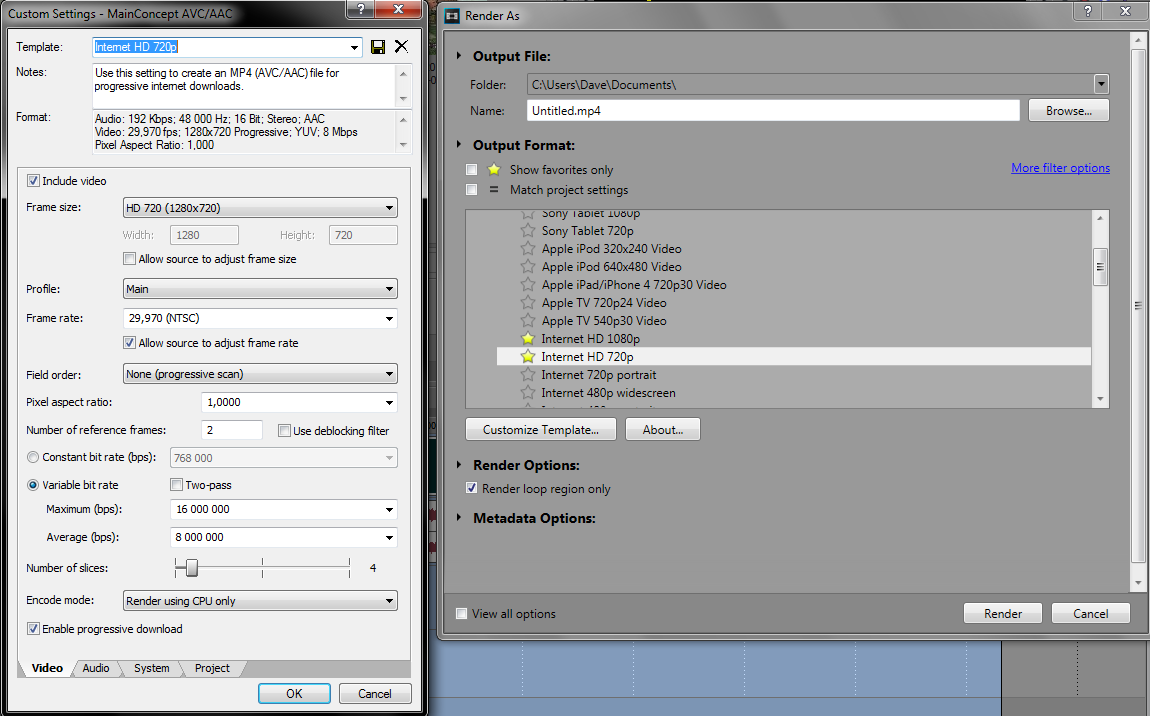Toggle favorite star for Apple iPod 320x240 Video
The width and height of the screenshot is (1150, 716).
[528, 249]
